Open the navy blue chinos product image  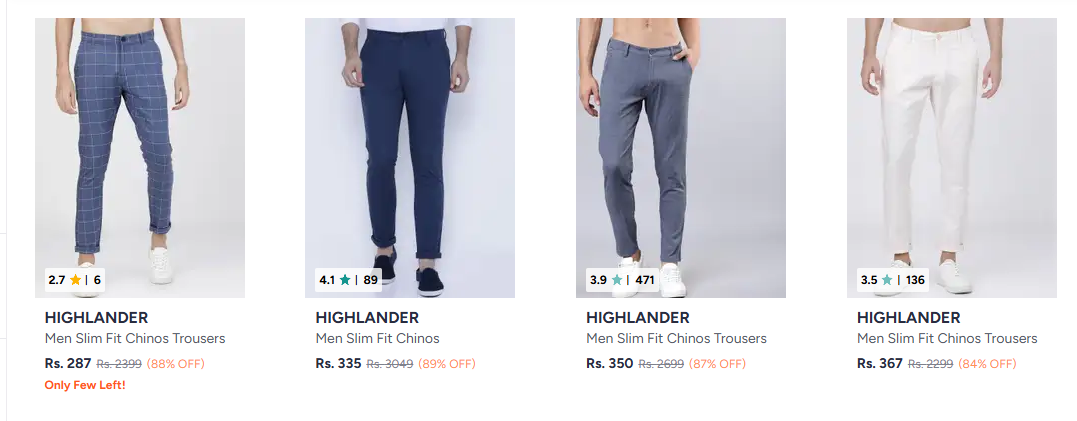click(410, 157)
